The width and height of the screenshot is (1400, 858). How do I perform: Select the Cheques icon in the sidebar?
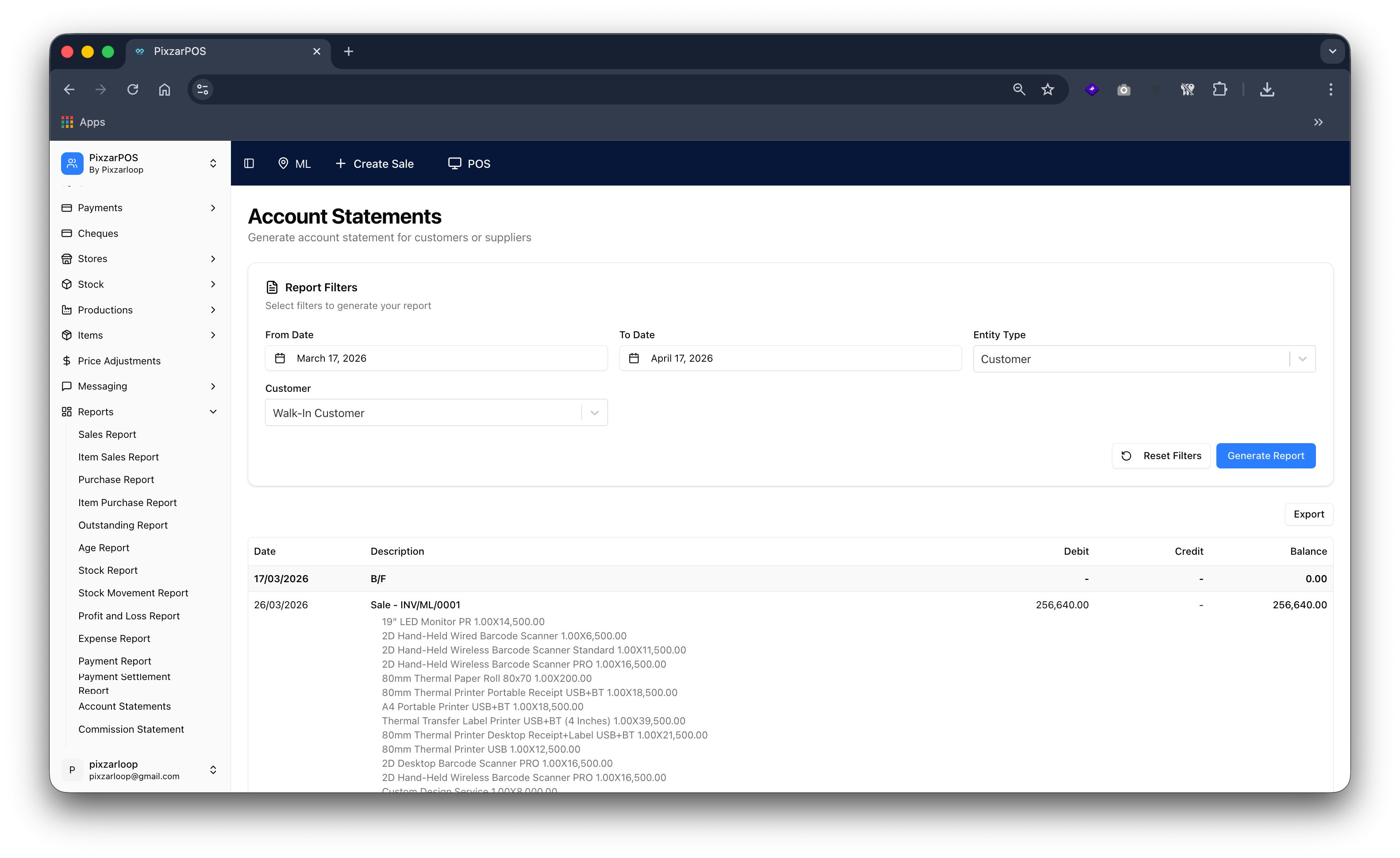(x=66, y=233)
